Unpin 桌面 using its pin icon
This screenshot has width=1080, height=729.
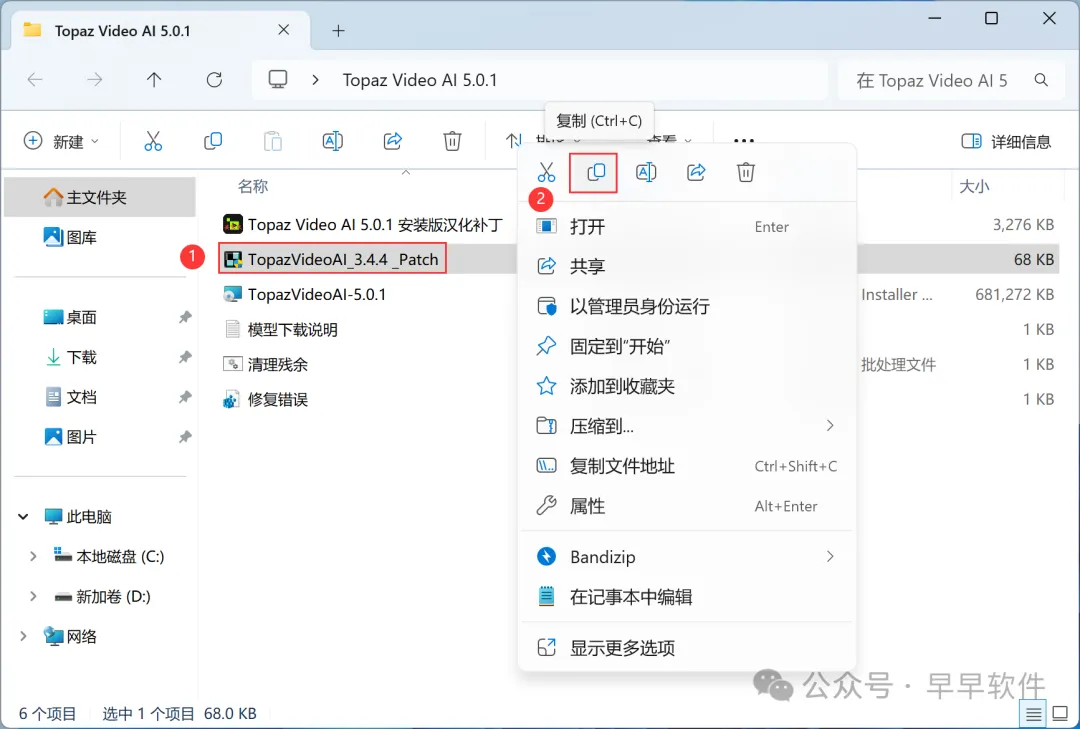coord(185,317)
